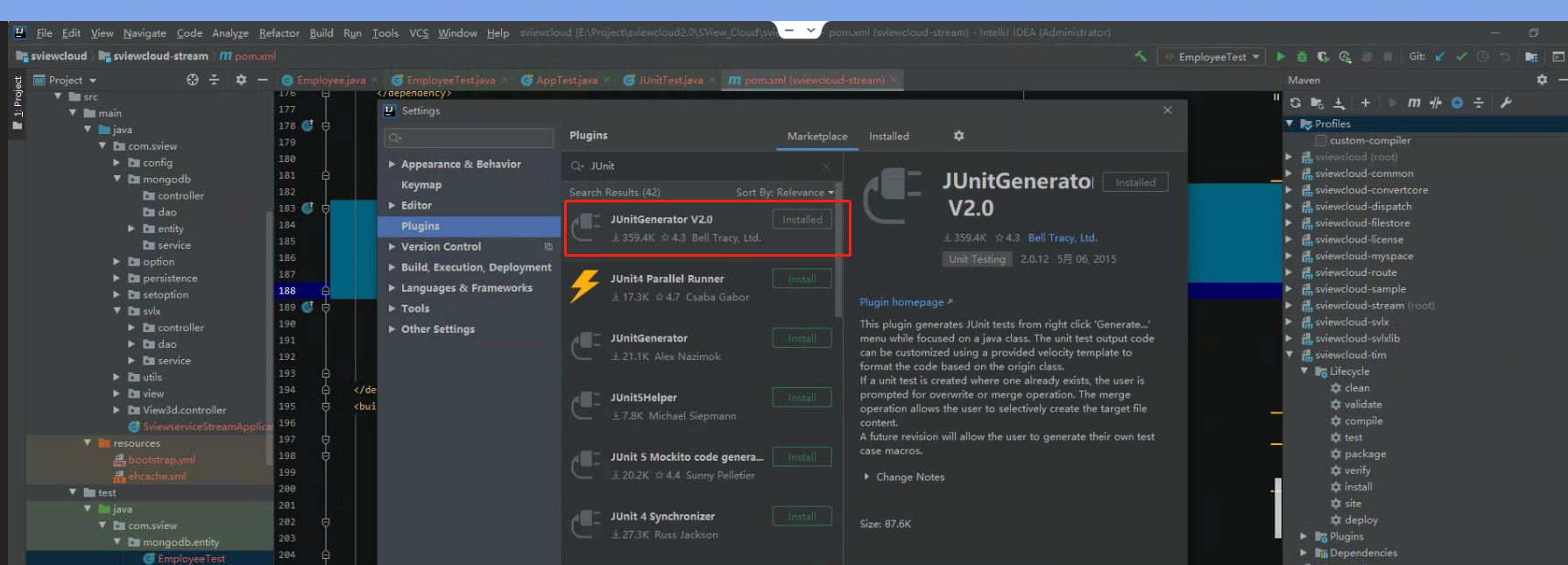This screenshot has width=1568, height=565.
Task: Toggle Skip Tests mode blue icon
Action: tap(1457, 102)
